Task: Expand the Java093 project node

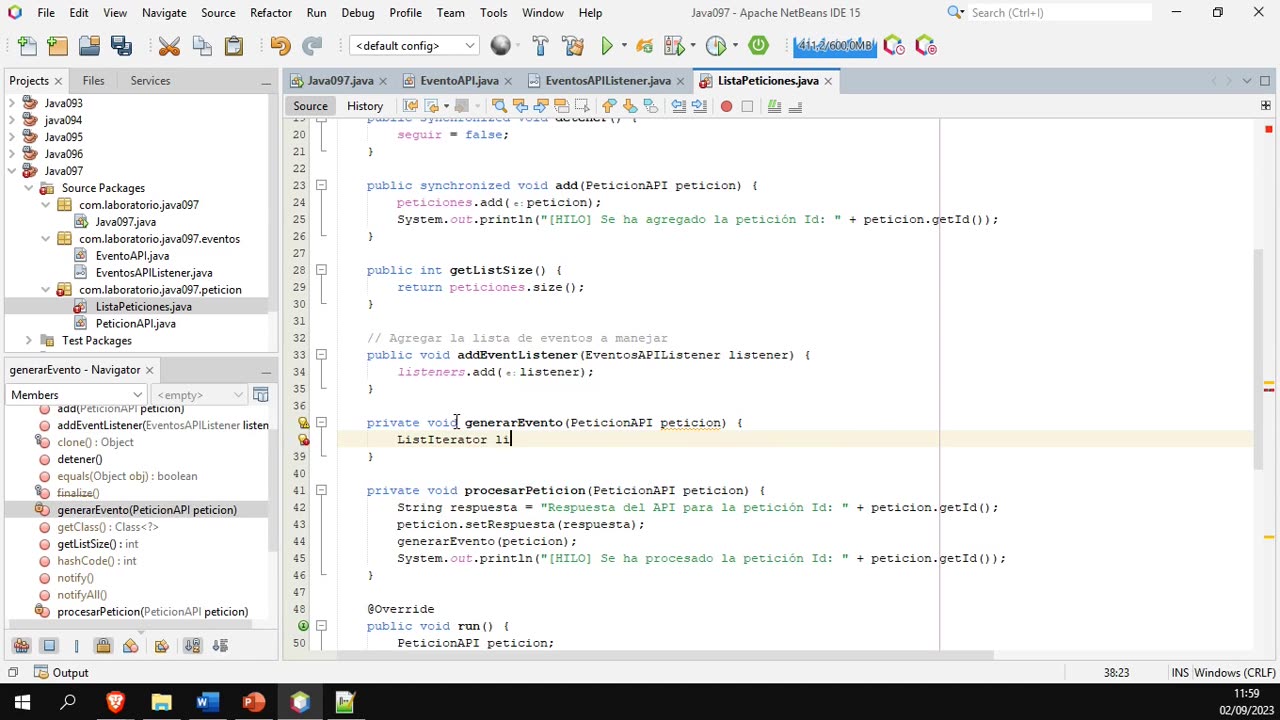Action: point(12,103)
